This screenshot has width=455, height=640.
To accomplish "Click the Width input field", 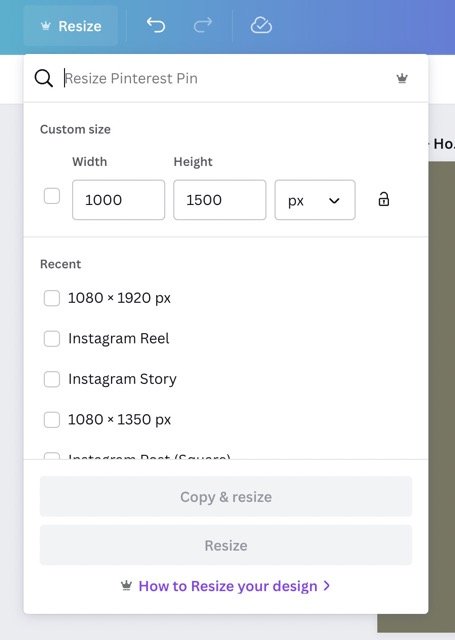I will (119, 200).
